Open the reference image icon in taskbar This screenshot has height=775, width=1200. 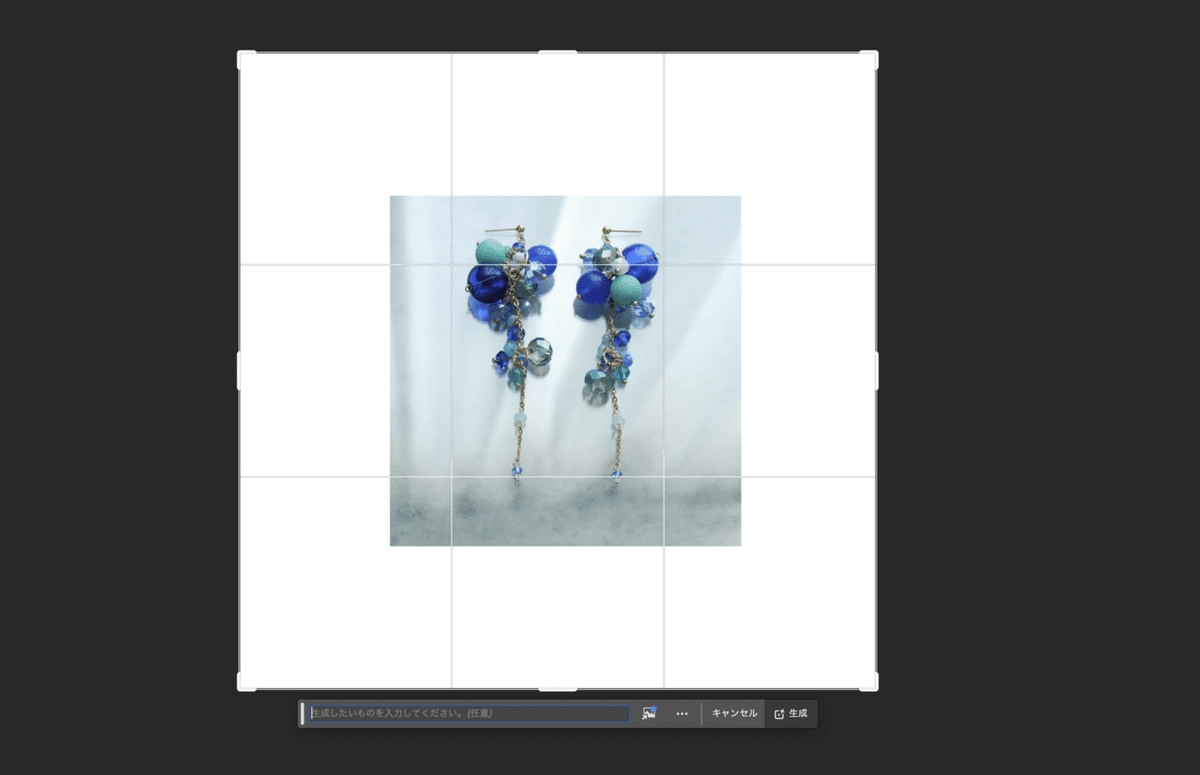(x=649, y=713)
